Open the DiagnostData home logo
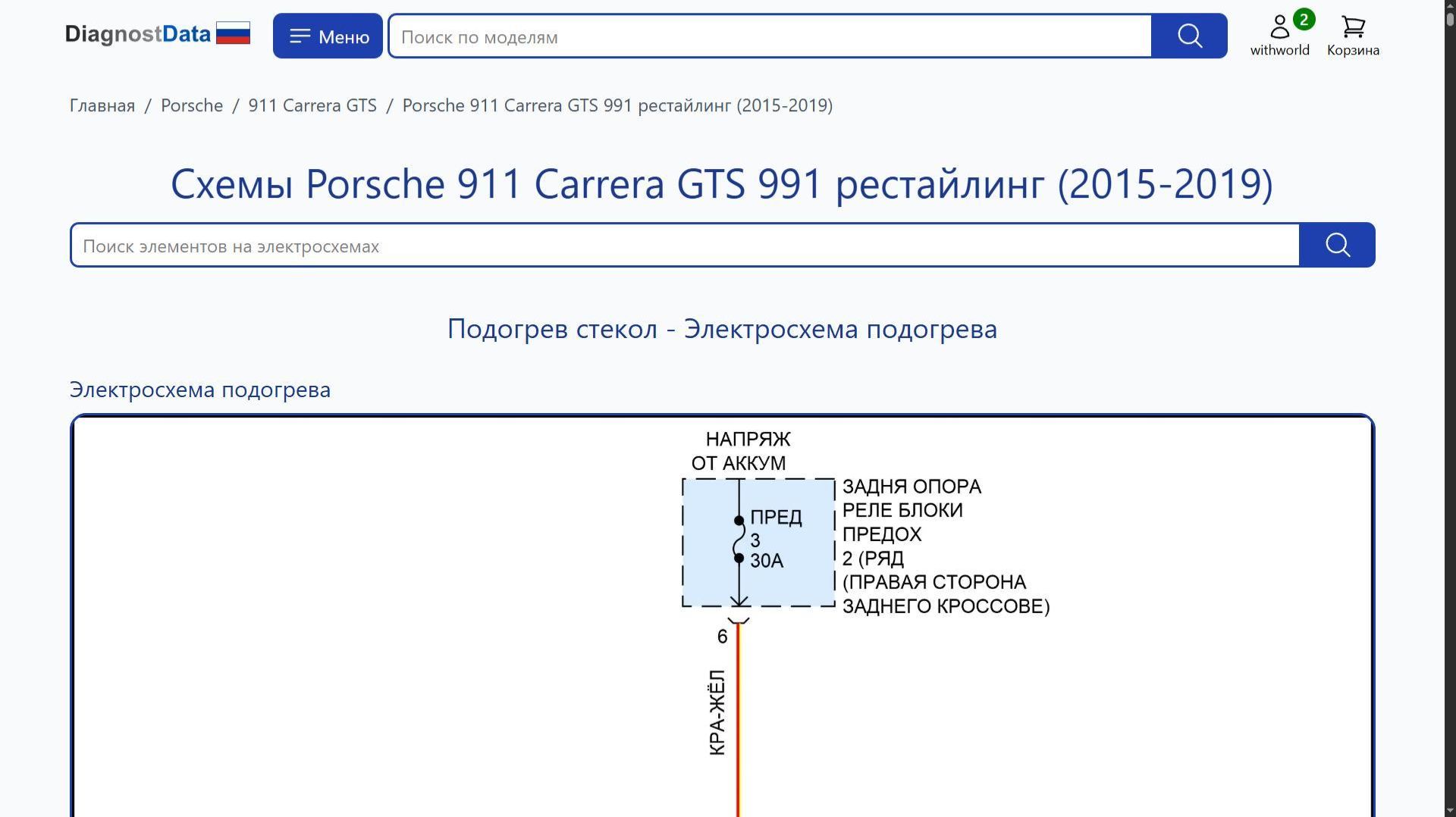 137,35
